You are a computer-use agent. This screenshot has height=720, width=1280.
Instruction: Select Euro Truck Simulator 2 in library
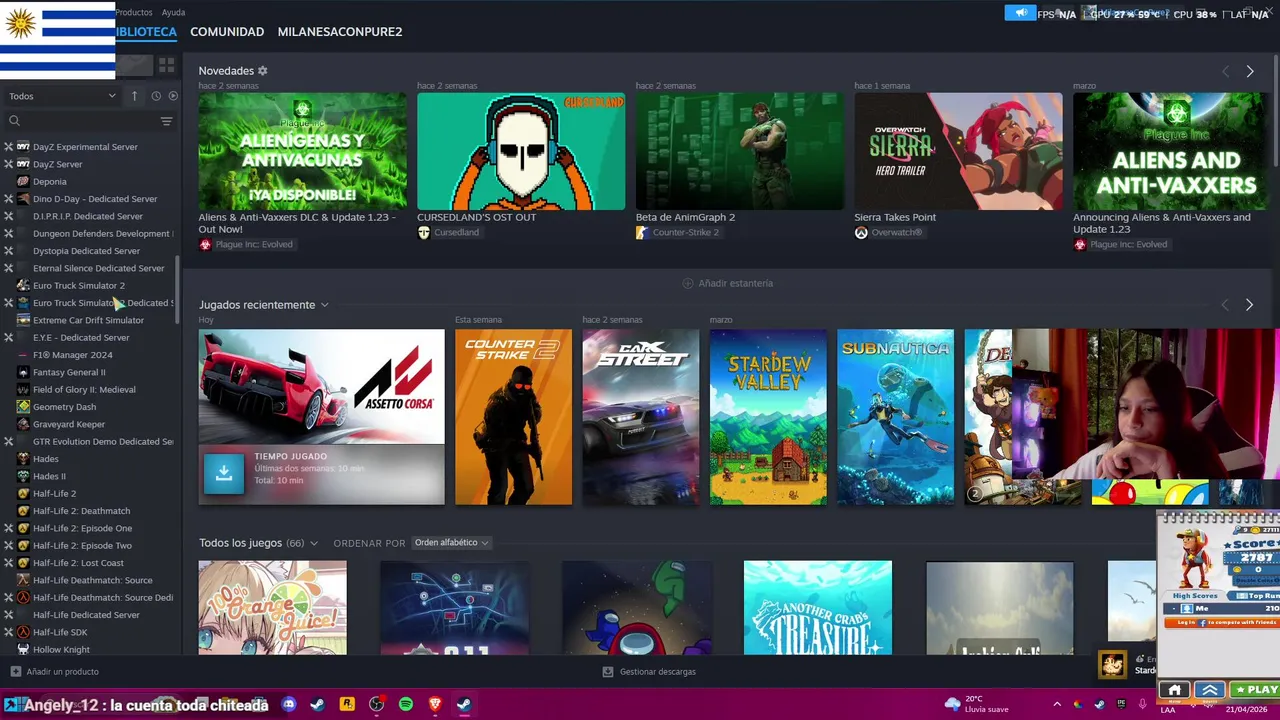(x=79, y=286)
